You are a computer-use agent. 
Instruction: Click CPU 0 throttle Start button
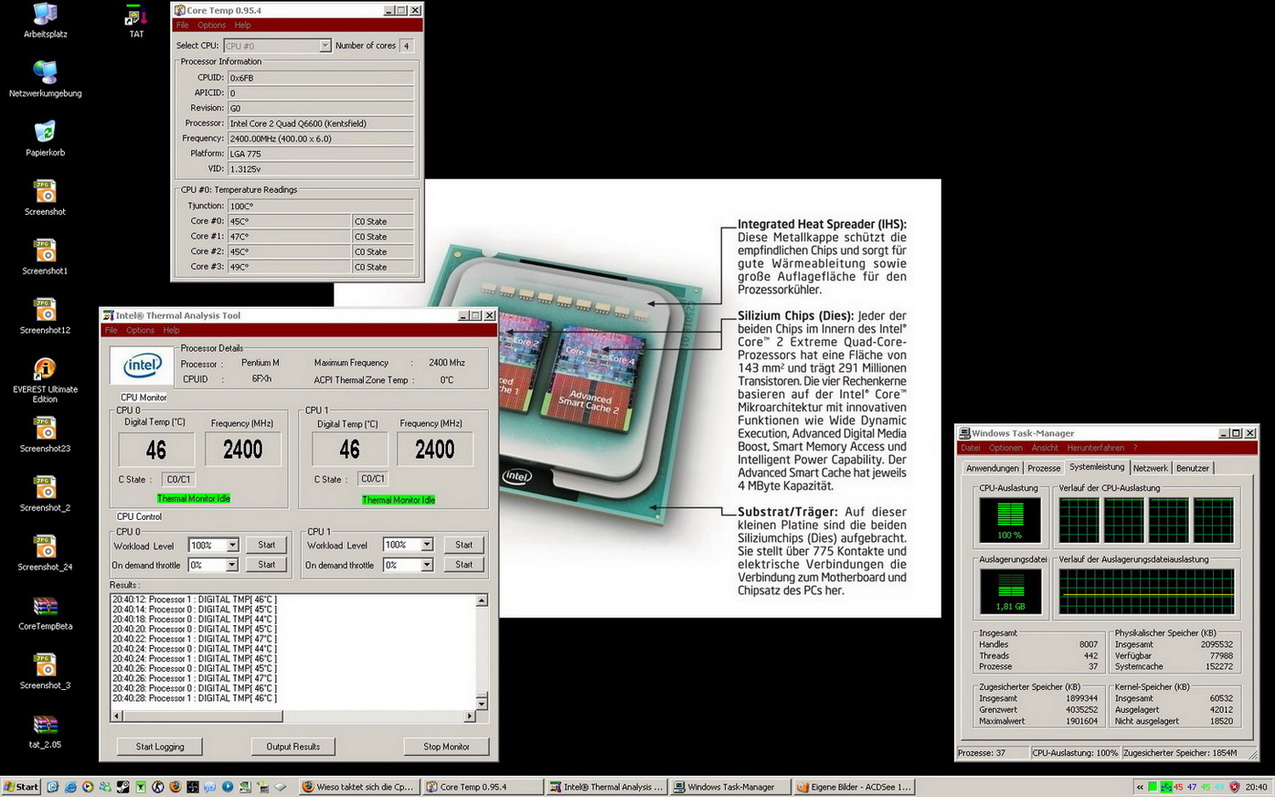pos(266,565)
